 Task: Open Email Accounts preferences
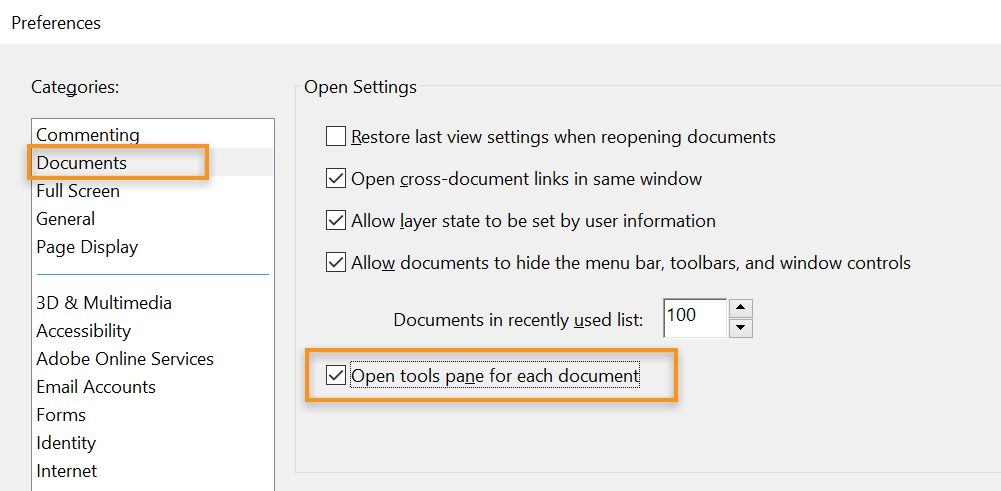[96, 387]
